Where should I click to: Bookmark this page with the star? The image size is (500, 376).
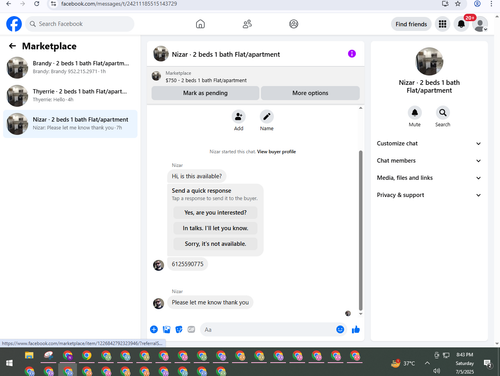click(x=458, y=4)
